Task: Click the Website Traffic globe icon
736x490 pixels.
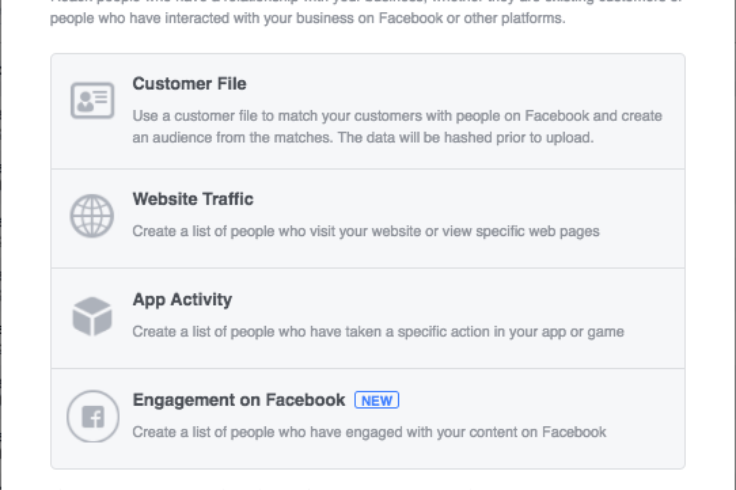Action: click(92, 216)
